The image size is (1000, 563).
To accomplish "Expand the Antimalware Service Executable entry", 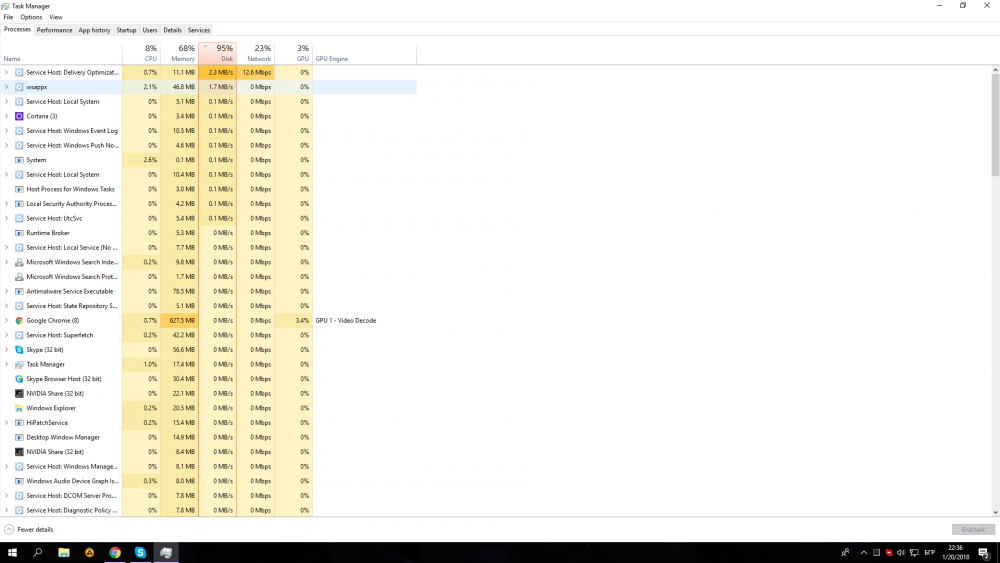I will [6, 291].
